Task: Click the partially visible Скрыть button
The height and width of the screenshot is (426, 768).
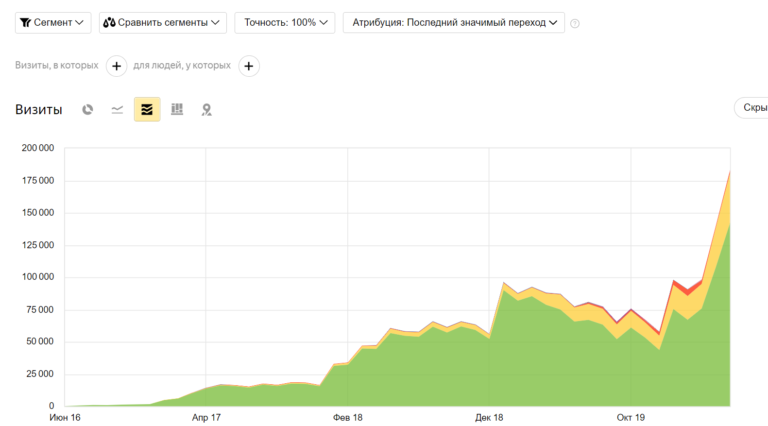Action: (750, 108)
